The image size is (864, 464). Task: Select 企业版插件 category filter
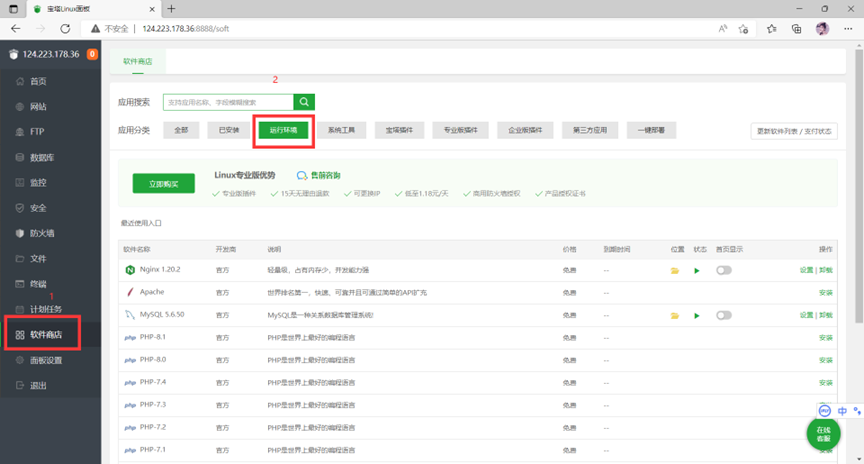click(525, 130)
